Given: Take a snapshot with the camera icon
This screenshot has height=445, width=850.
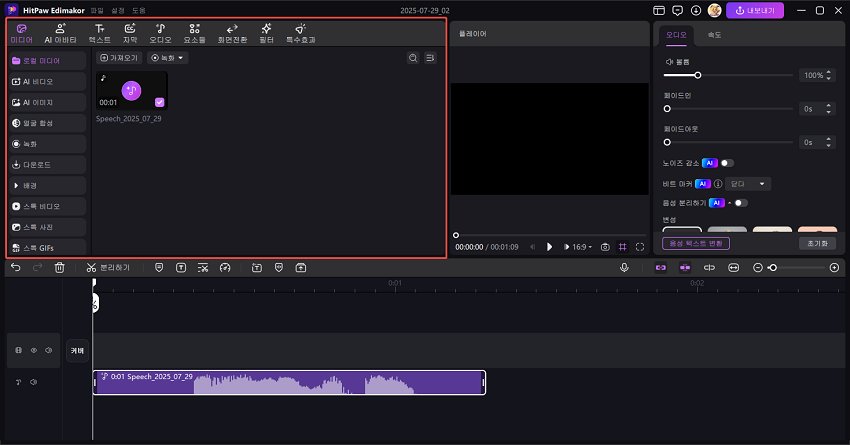Looking at the screenshot, I should [x=604, y=246].
